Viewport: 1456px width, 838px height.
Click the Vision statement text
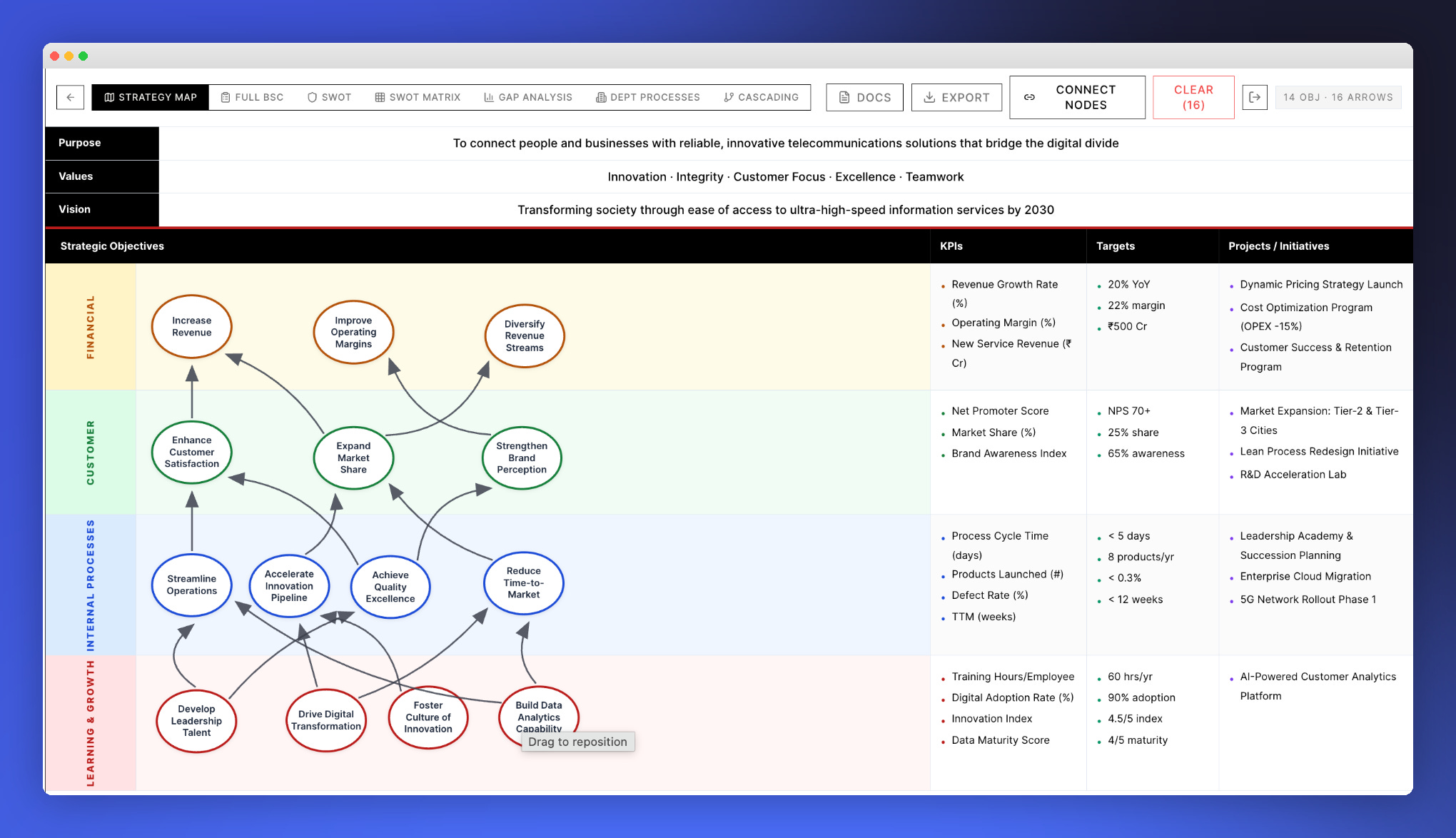(785, 210)
